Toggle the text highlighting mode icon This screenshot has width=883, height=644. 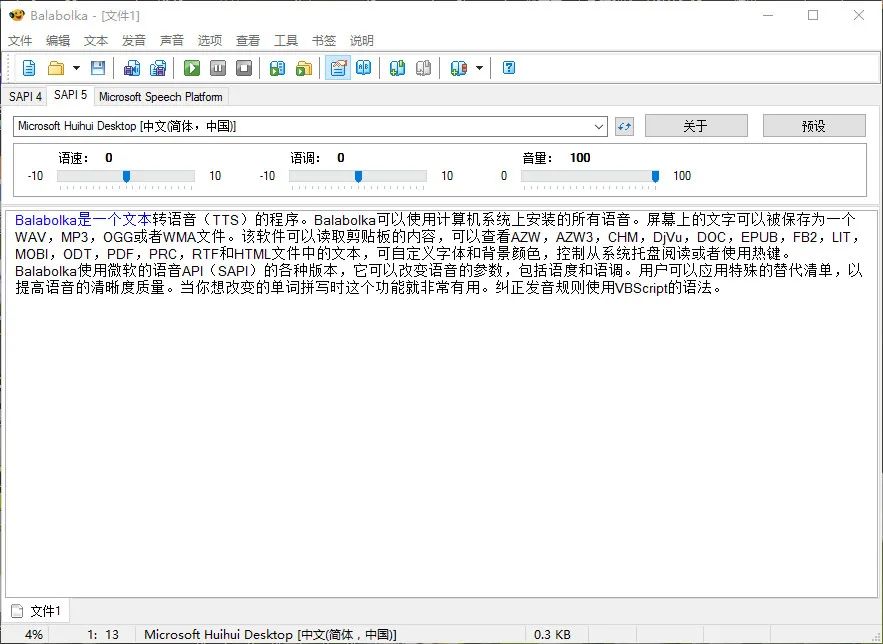tap(338, 67)
